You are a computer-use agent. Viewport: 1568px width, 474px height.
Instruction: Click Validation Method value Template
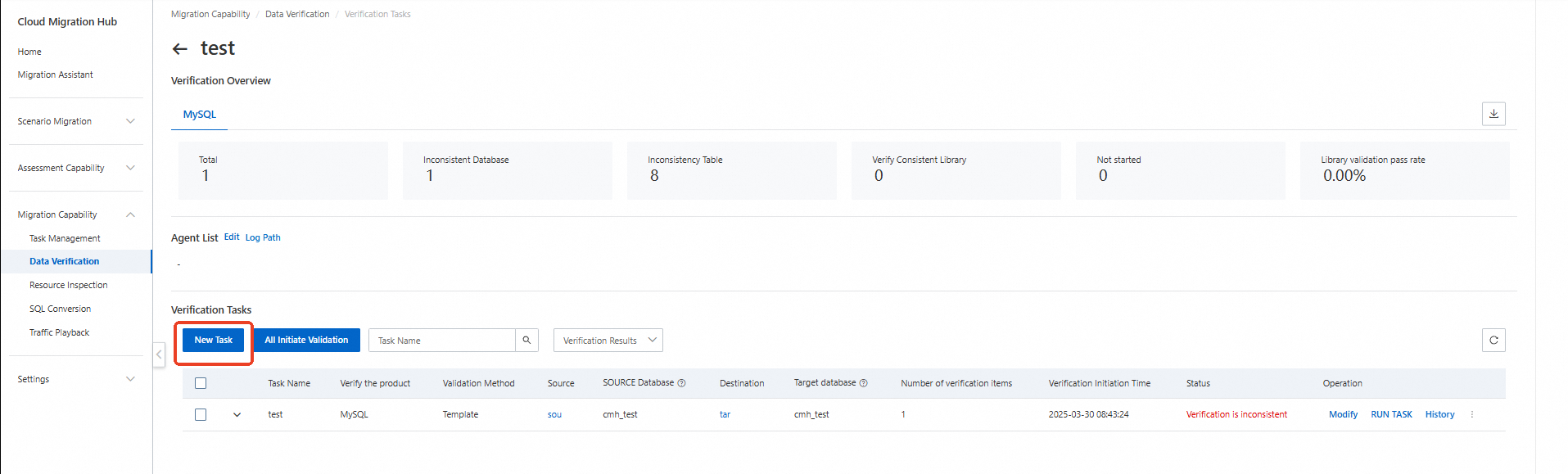[460, 414]
